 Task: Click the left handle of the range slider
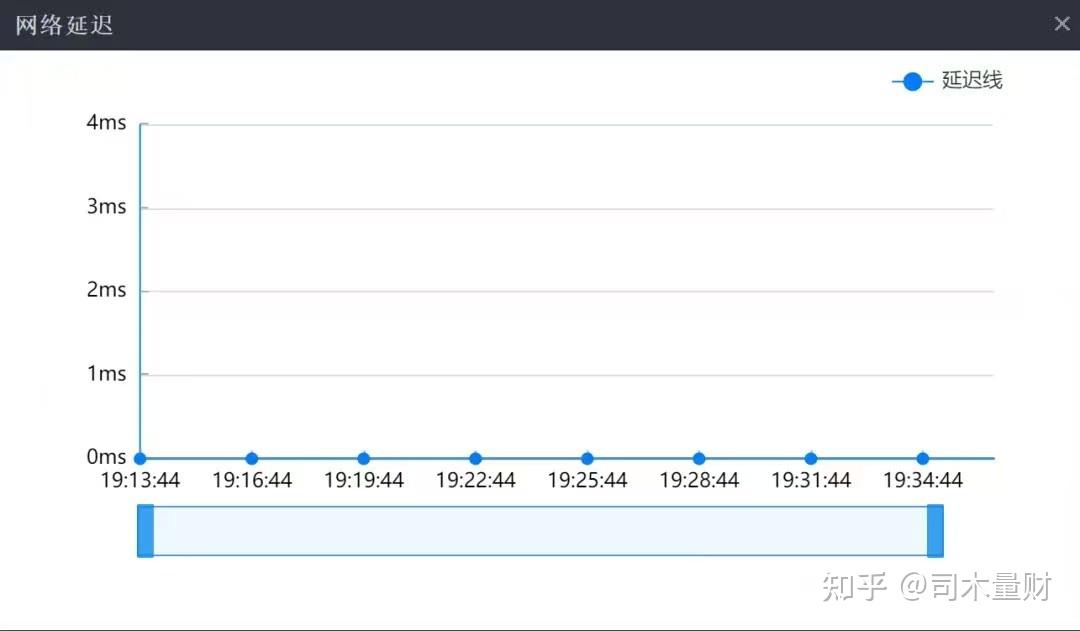[146, 531]
